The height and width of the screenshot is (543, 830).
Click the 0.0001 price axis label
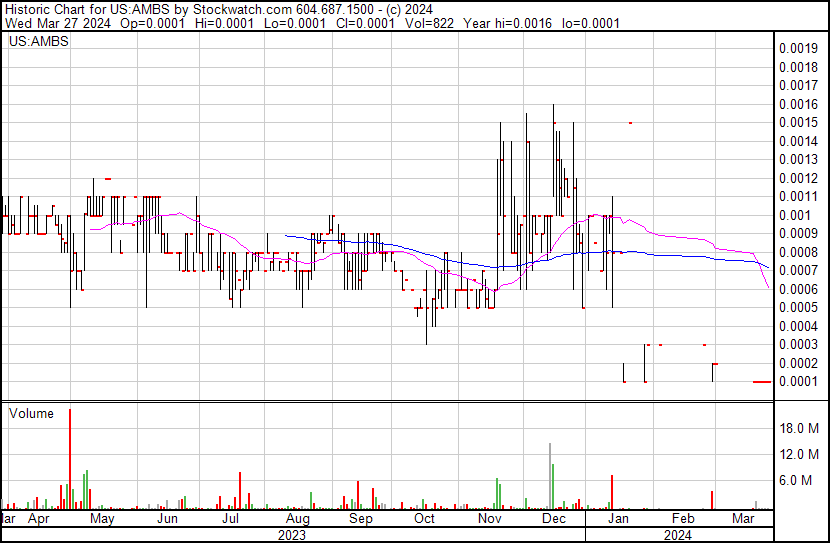(798, 382)
